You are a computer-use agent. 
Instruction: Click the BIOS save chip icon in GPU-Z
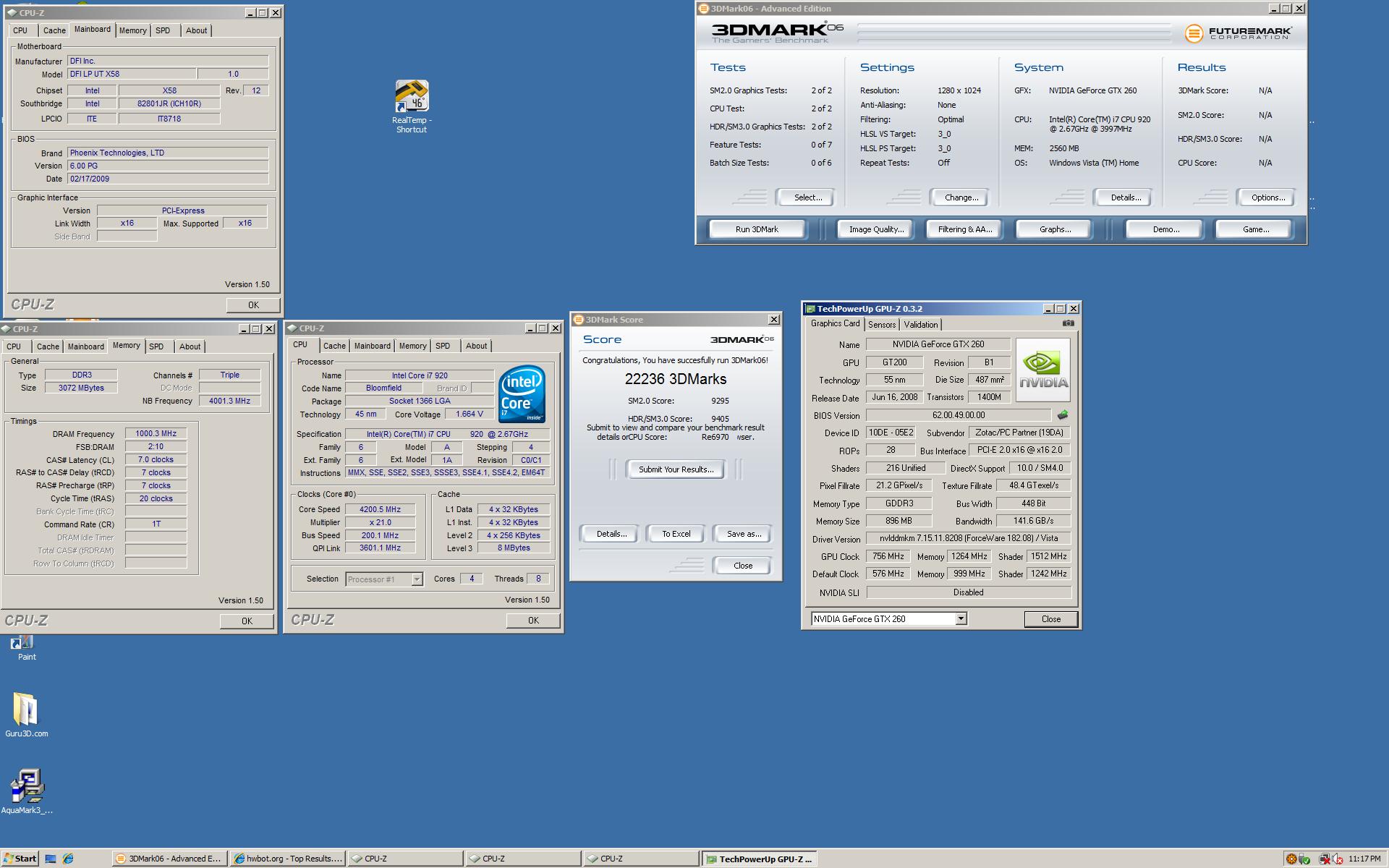pyautogui.click(x=1063, y=415)
